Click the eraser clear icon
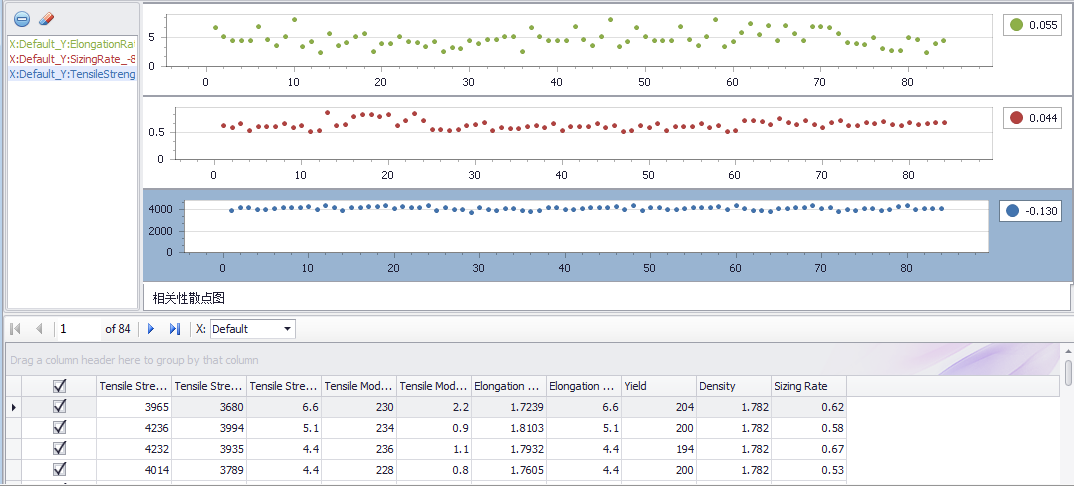The width and height of the screenshot is (1074, 486). (x=47, y=18)
